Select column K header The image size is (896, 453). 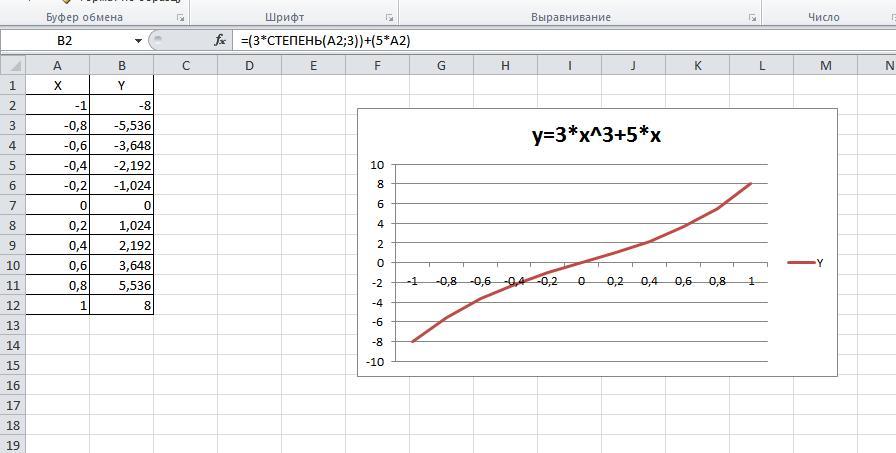point(697,66)
